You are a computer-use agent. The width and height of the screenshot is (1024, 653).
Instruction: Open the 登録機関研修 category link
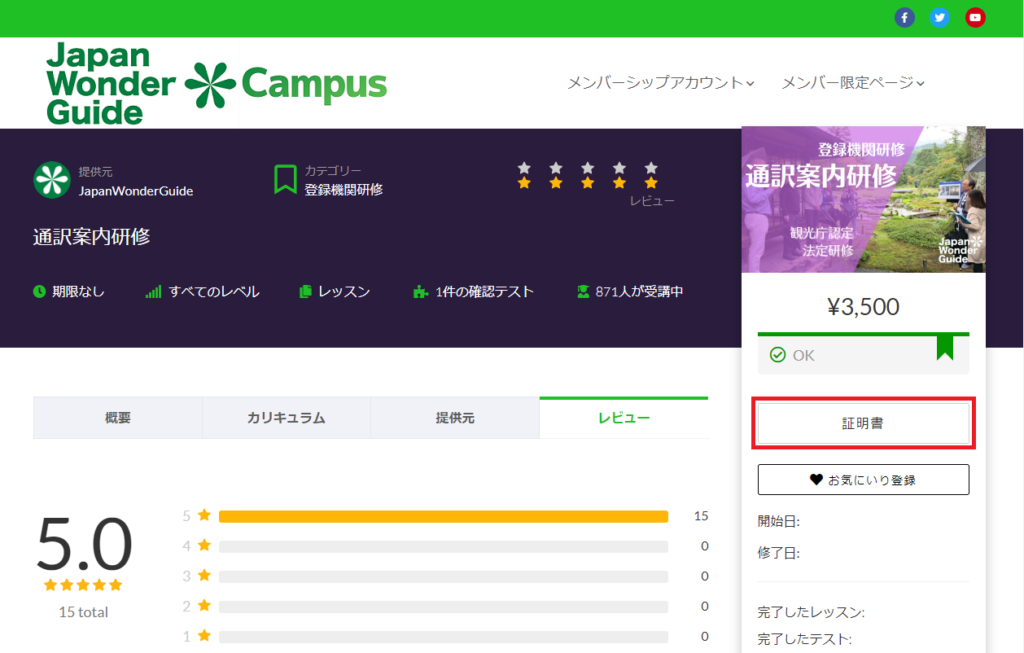tap(343, 190)
